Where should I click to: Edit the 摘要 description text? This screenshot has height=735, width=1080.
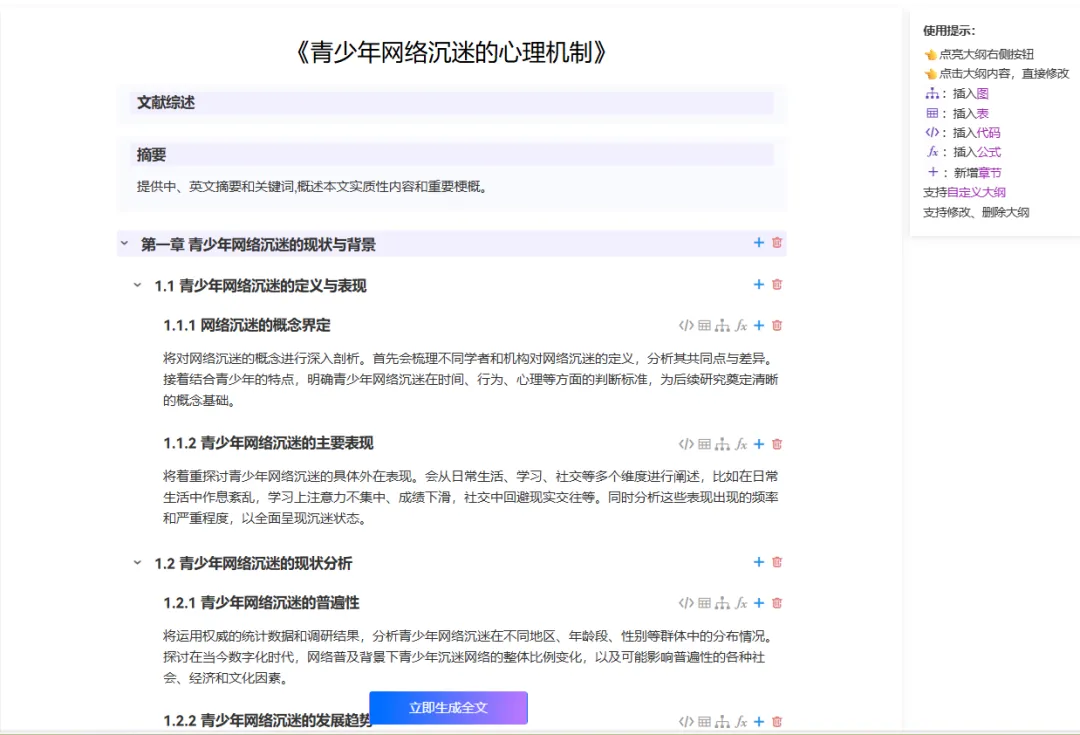point(311,186)
